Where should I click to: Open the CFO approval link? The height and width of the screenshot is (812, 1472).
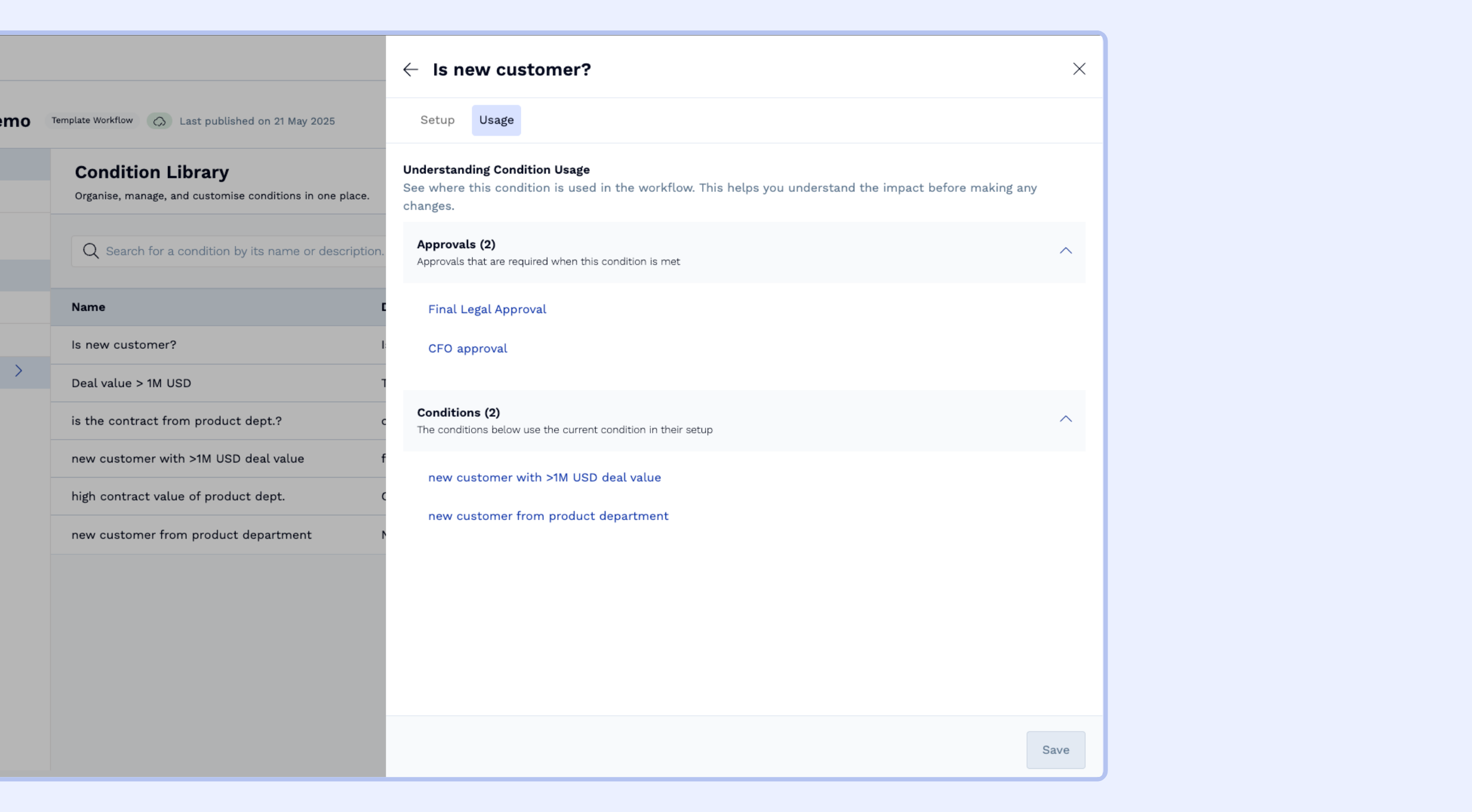pyautogui.click(x=467, y=349)
